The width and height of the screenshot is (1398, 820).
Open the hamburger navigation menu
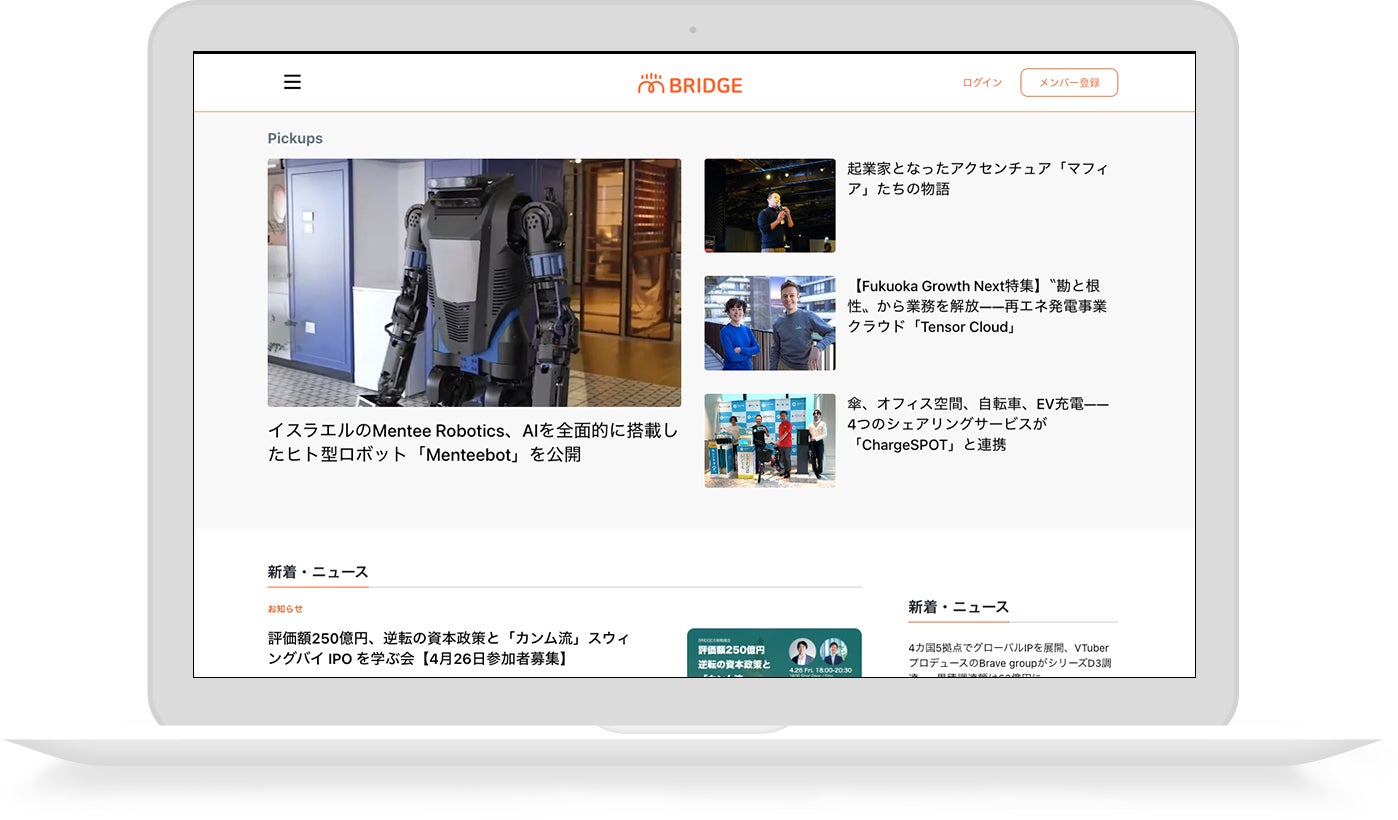(x=292, y=82)
